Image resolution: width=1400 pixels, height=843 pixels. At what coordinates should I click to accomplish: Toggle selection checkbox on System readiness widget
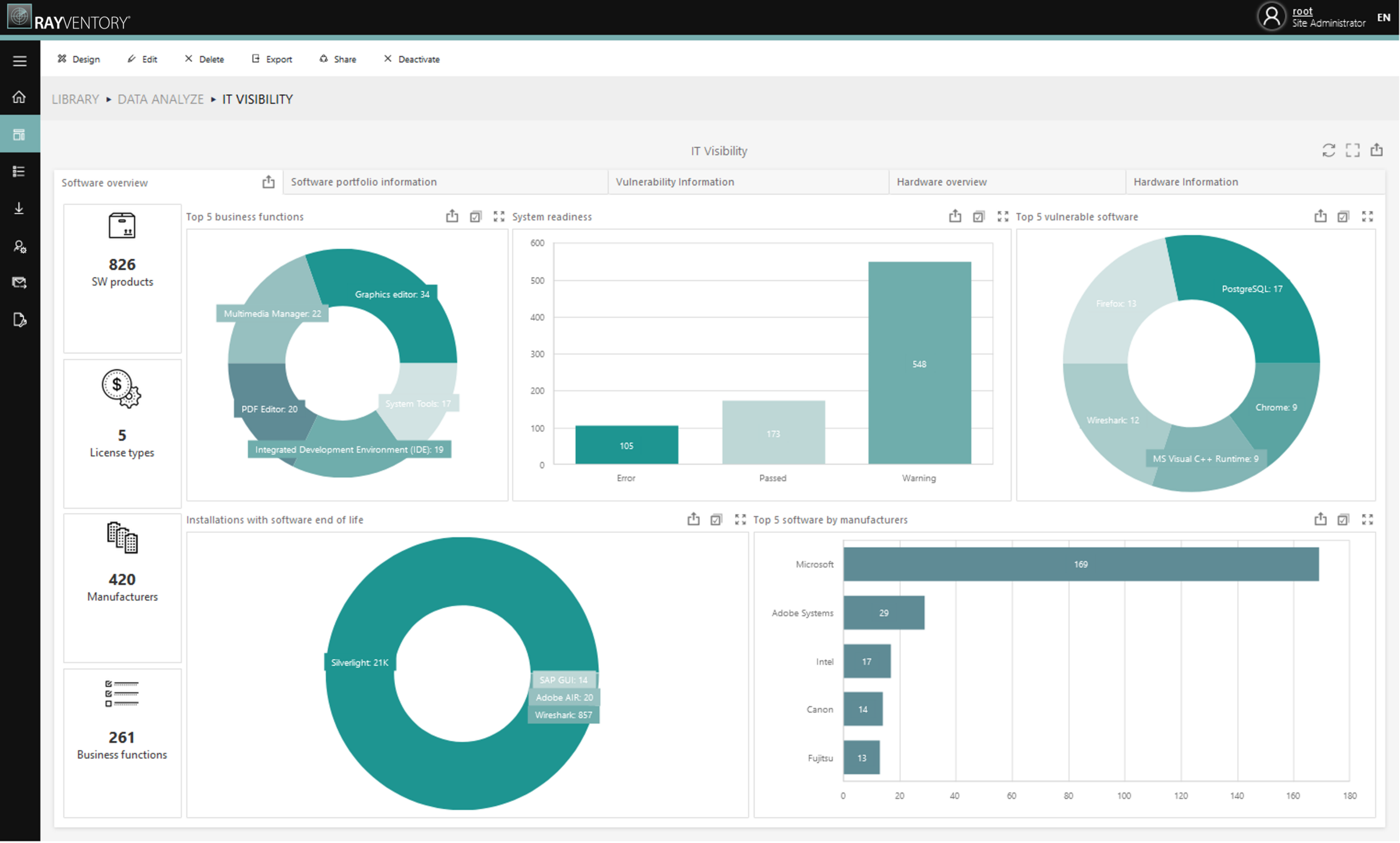(978, 217)
